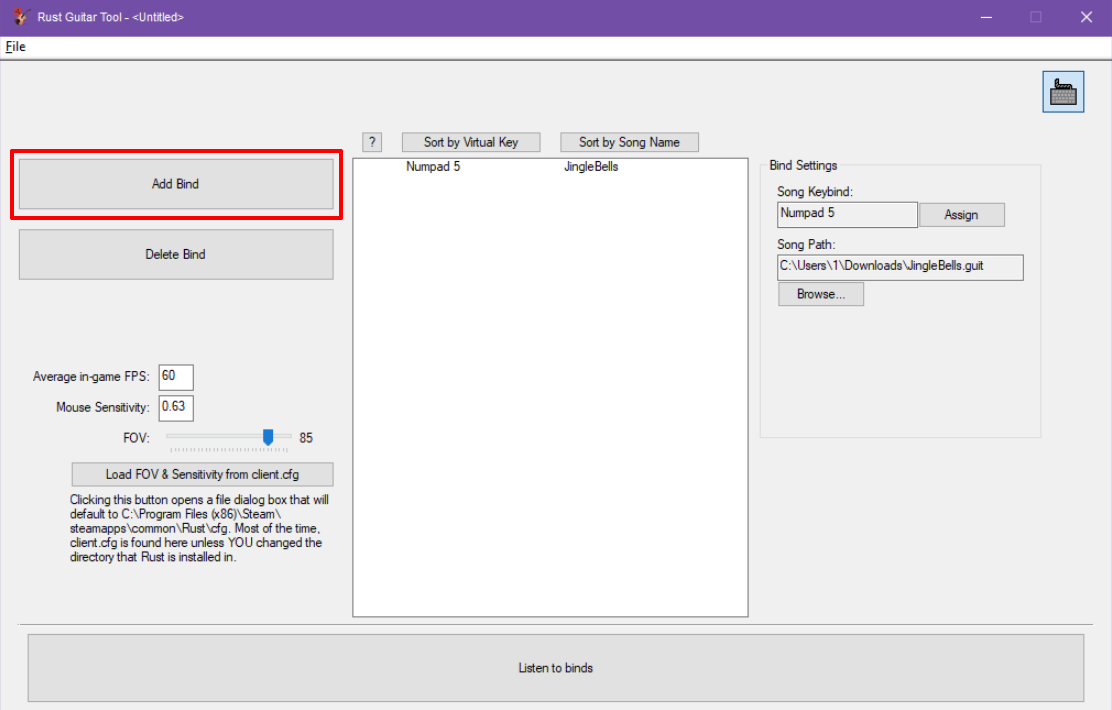This screenshot has height=710, width=1112.
Task: Sort binds by Song Name
Action: tap(629, 142)
